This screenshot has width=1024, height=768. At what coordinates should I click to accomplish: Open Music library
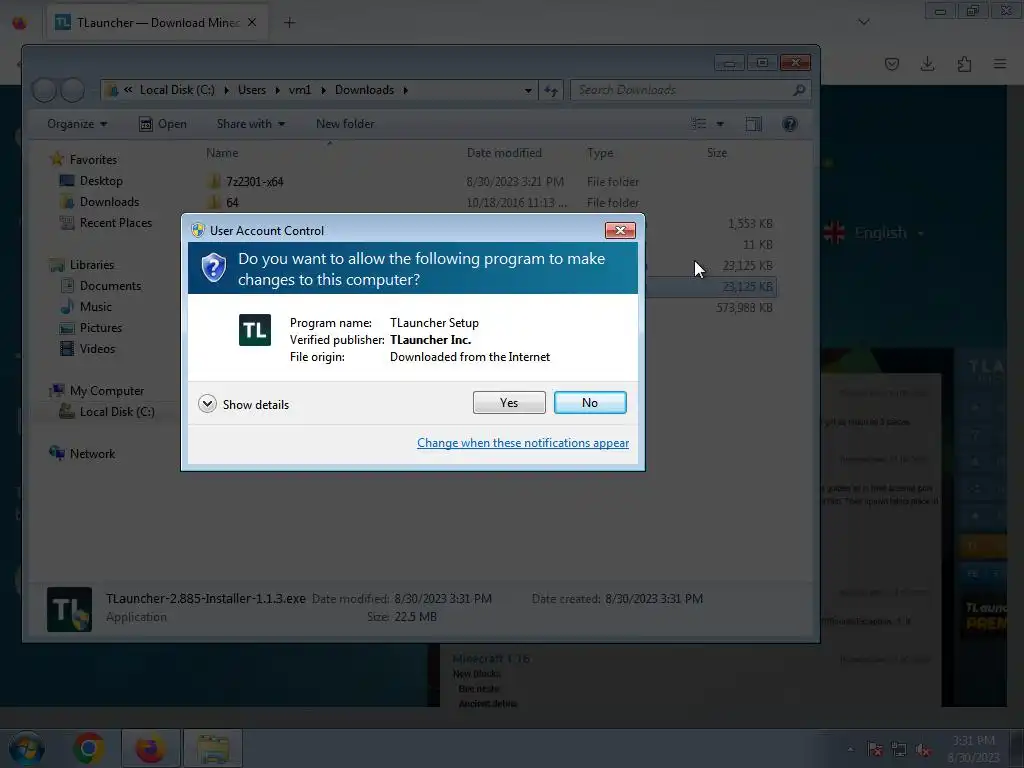95,306
